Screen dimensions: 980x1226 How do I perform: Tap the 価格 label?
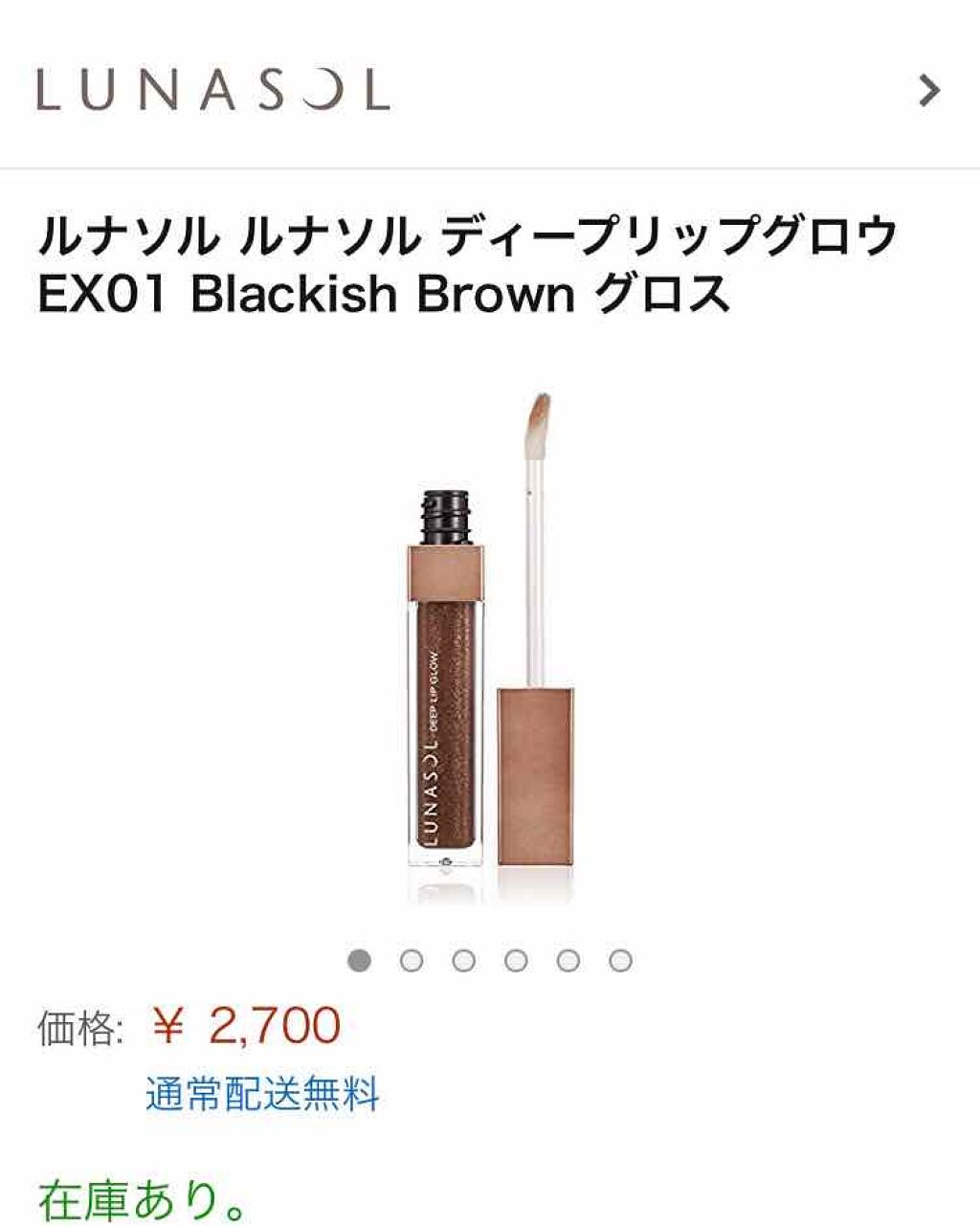[80, 1028]
